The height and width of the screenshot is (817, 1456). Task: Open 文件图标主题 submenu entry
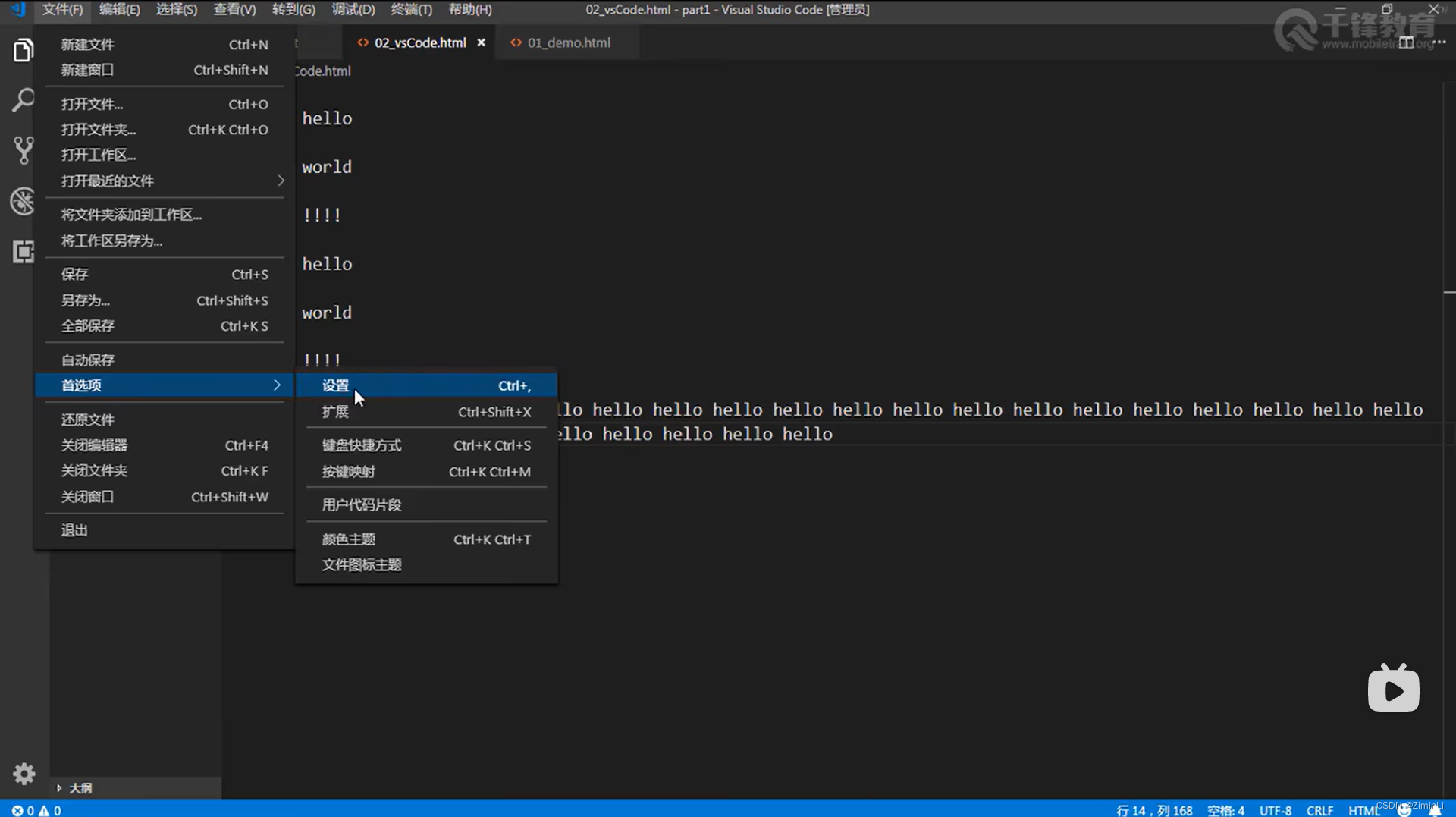426,564
